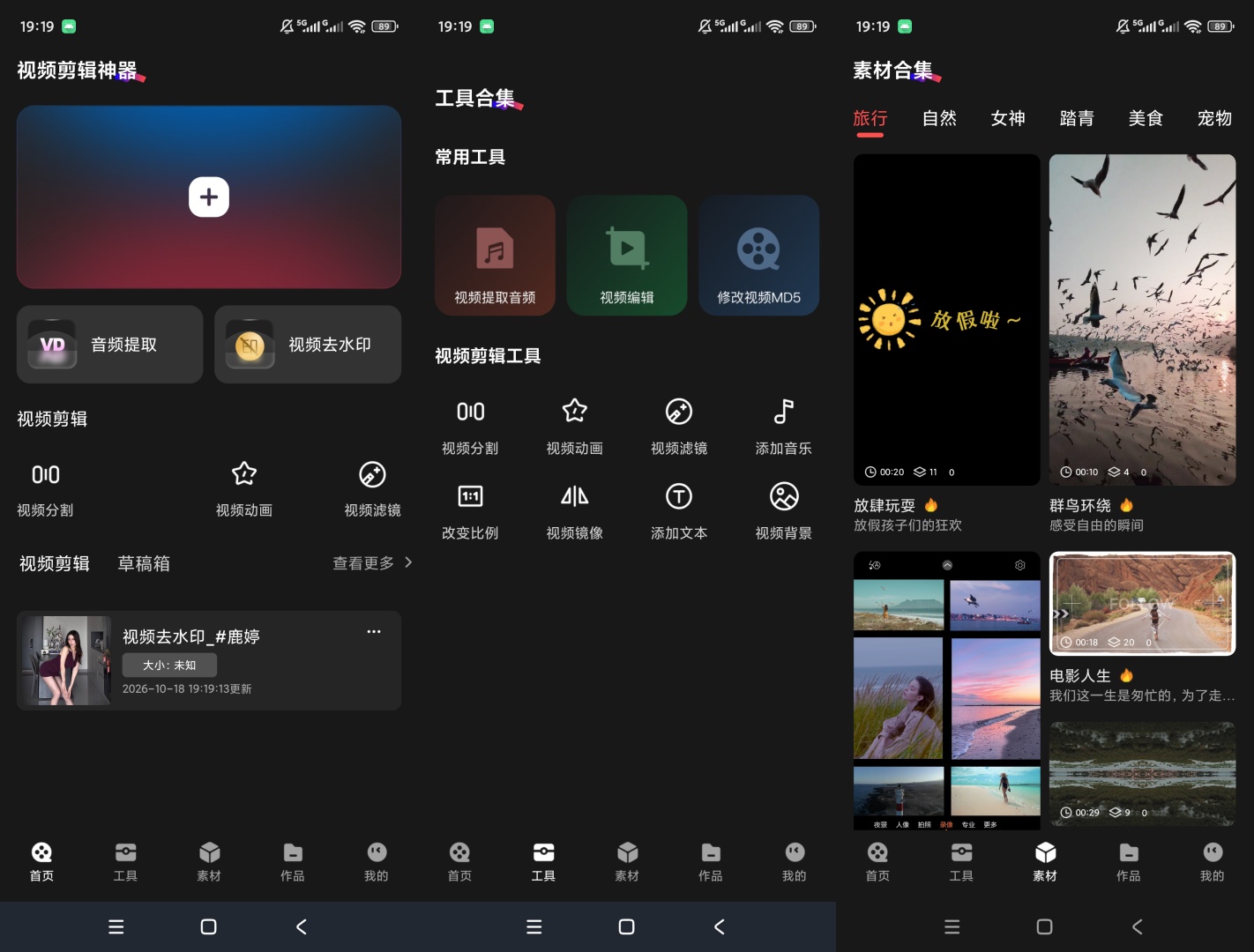Select the 旅行 category tab
Viewport: 1254px width, 952px height.
coord(870,118)
